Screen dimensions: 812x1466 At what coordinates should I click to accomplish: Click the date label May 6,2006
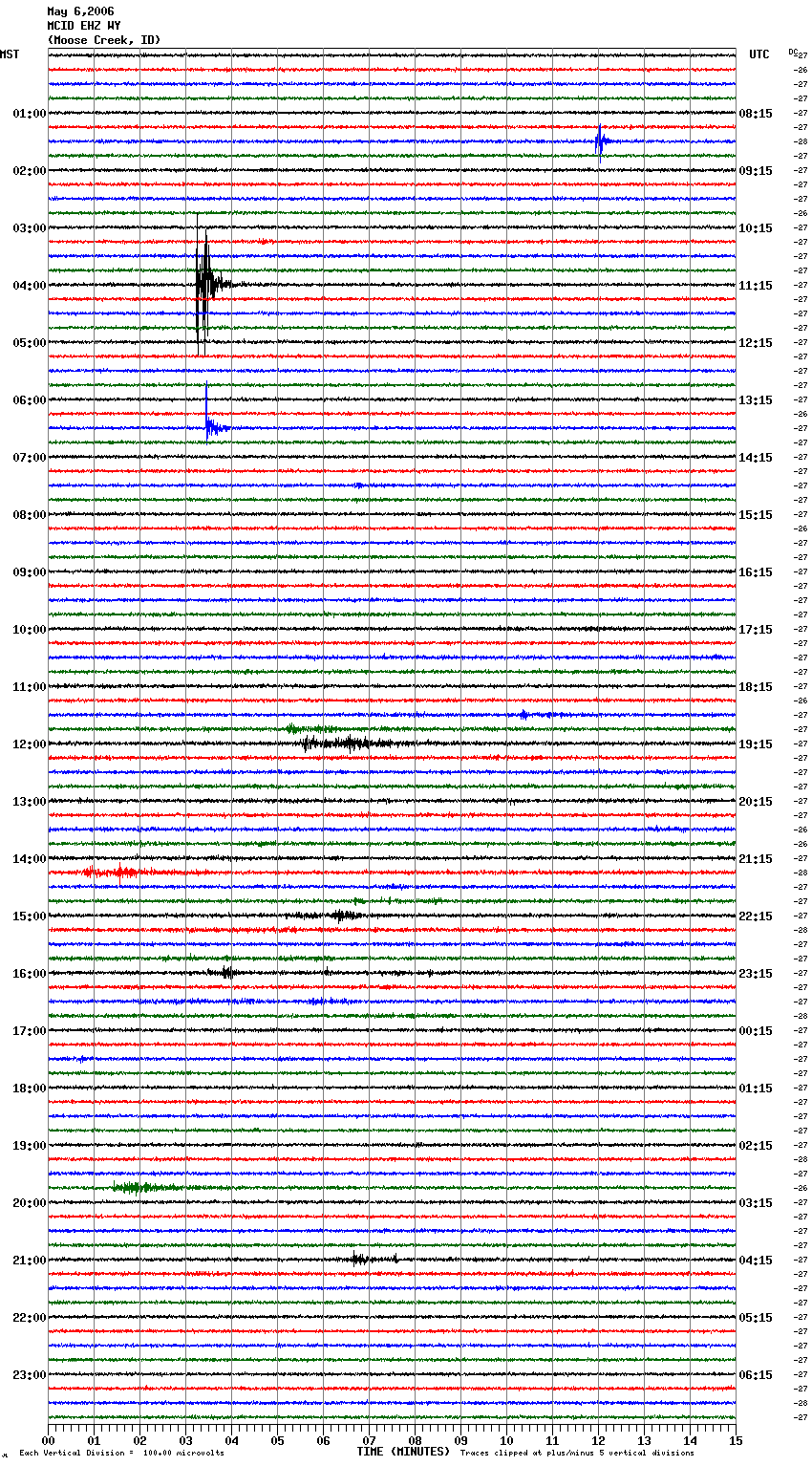[80, 11]
